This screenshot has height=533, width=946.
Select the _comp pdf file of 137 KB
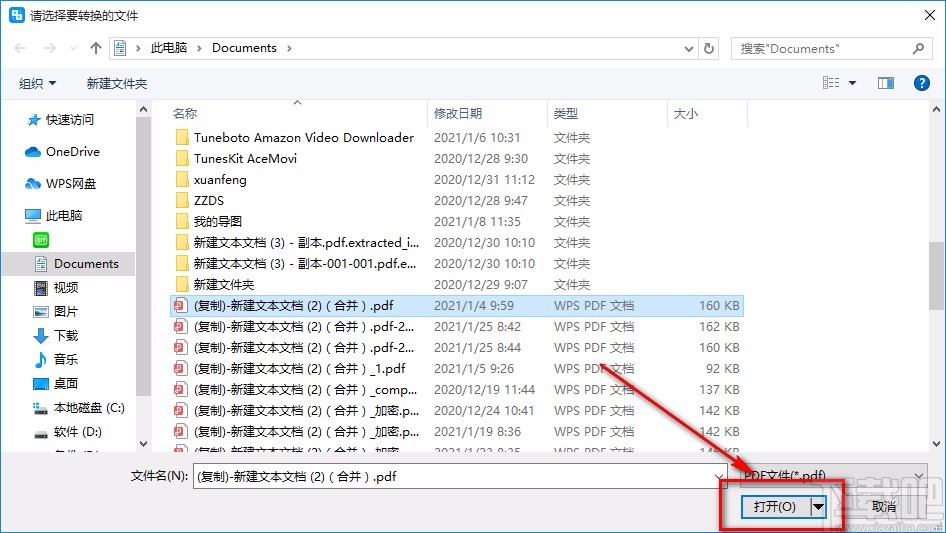[x=457, y=389]
